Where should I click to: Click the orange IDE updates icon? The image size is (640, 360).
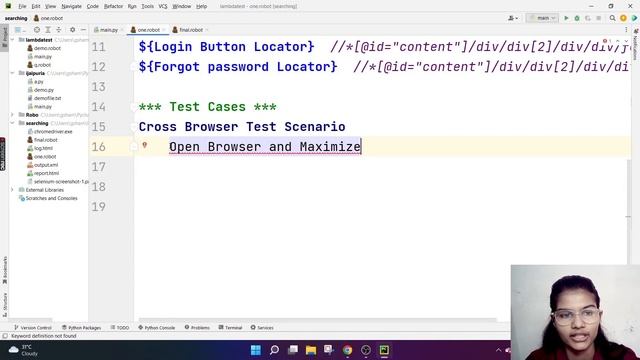(x=623, y=18)
